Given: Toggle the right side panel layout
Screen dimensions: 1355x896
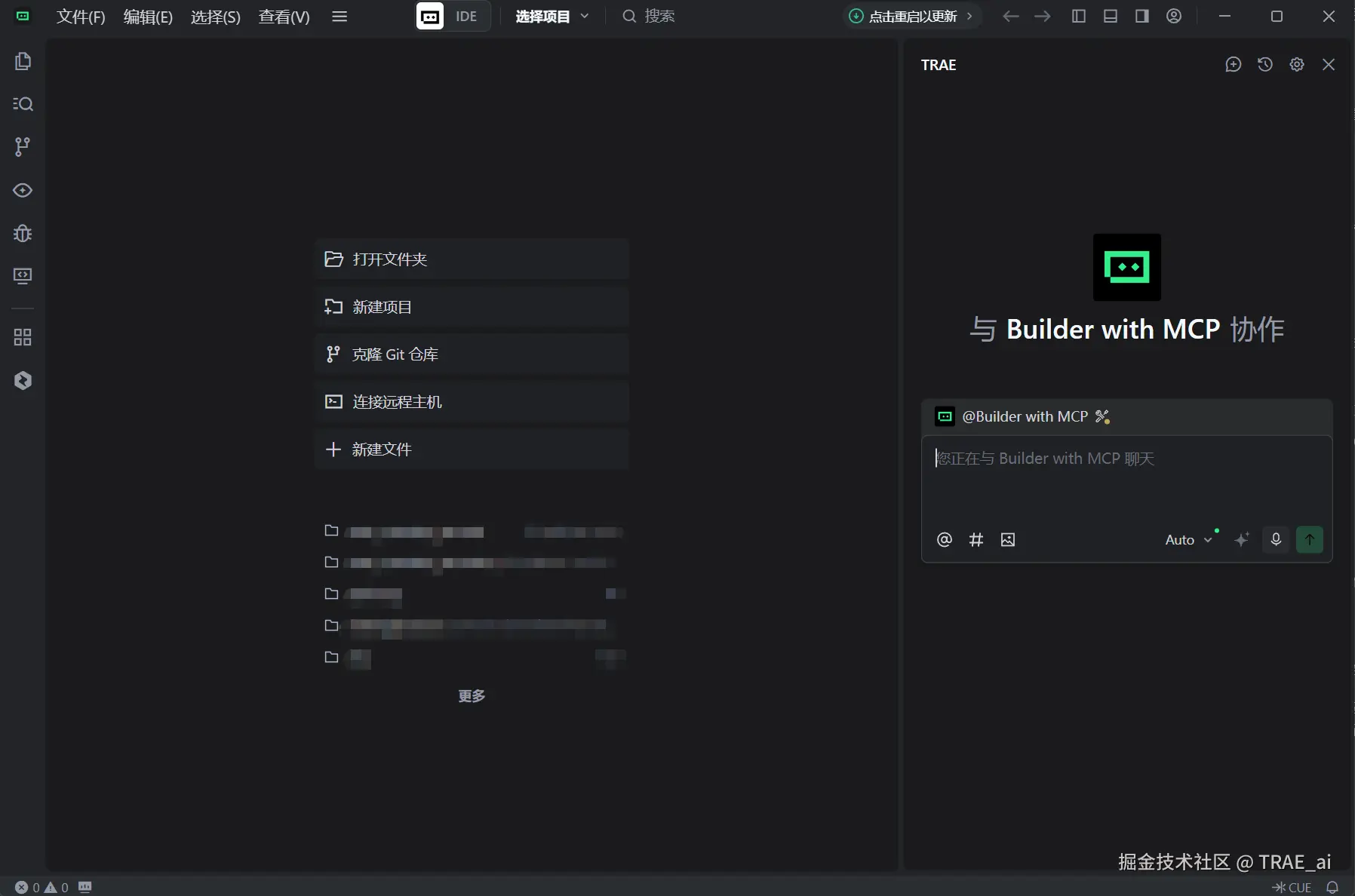Looking at the screenshot, I should pyautogui.click(x=1142, y=16).
